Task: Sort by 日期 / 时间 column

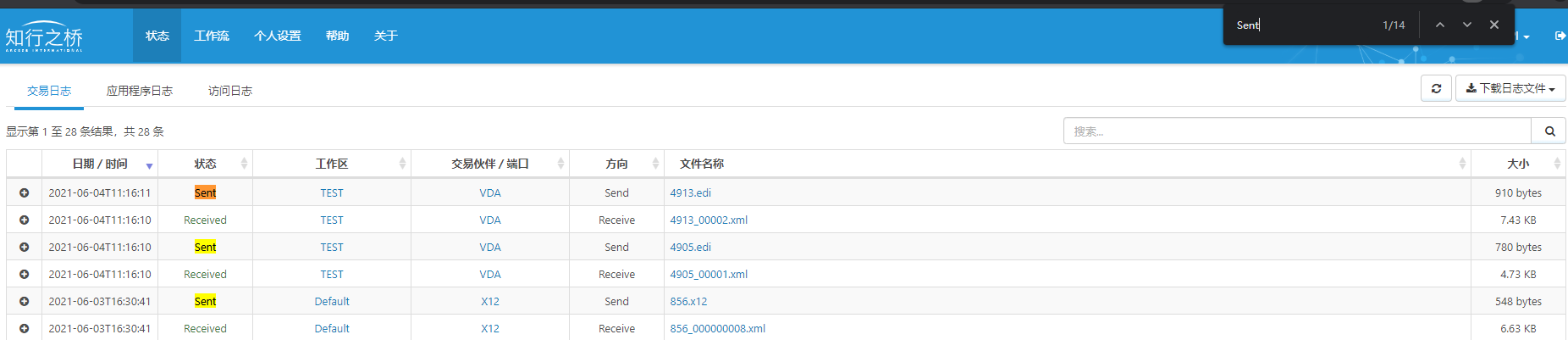Action: (100, 164)
